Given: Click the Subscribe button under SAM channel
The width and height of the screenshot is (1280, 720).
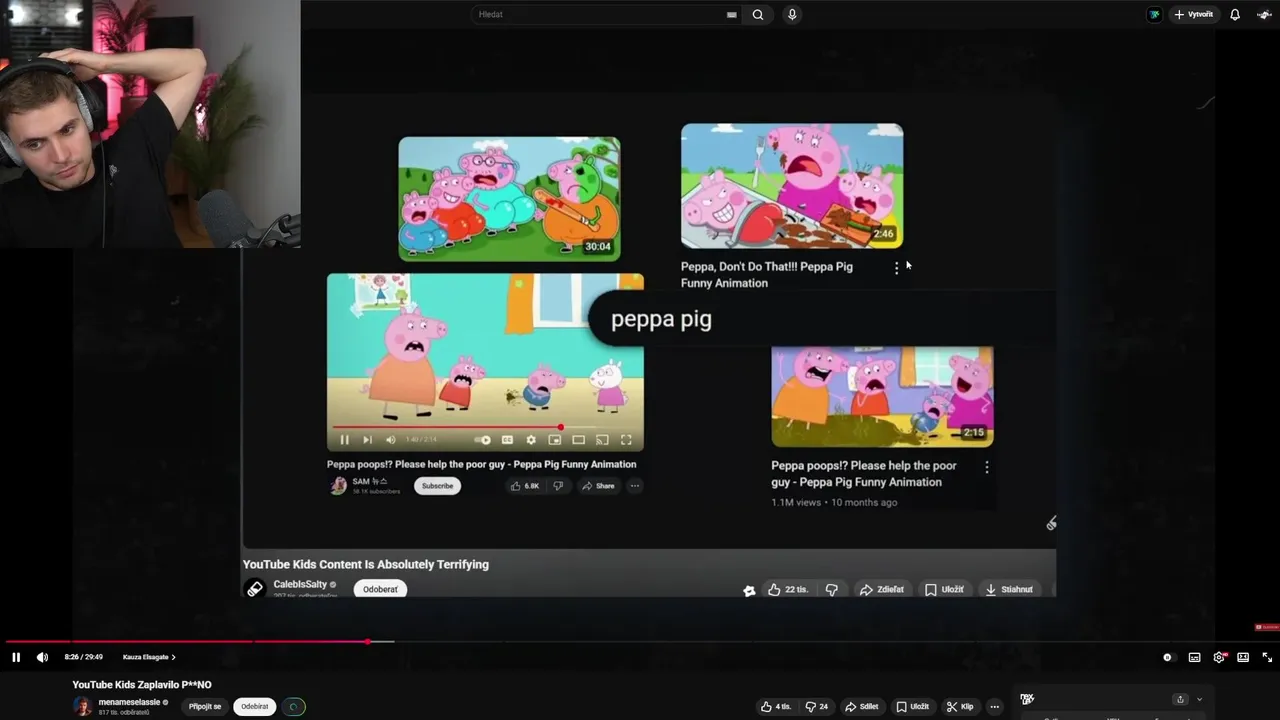Looking at the screenshot, I should tap(437, 486).
